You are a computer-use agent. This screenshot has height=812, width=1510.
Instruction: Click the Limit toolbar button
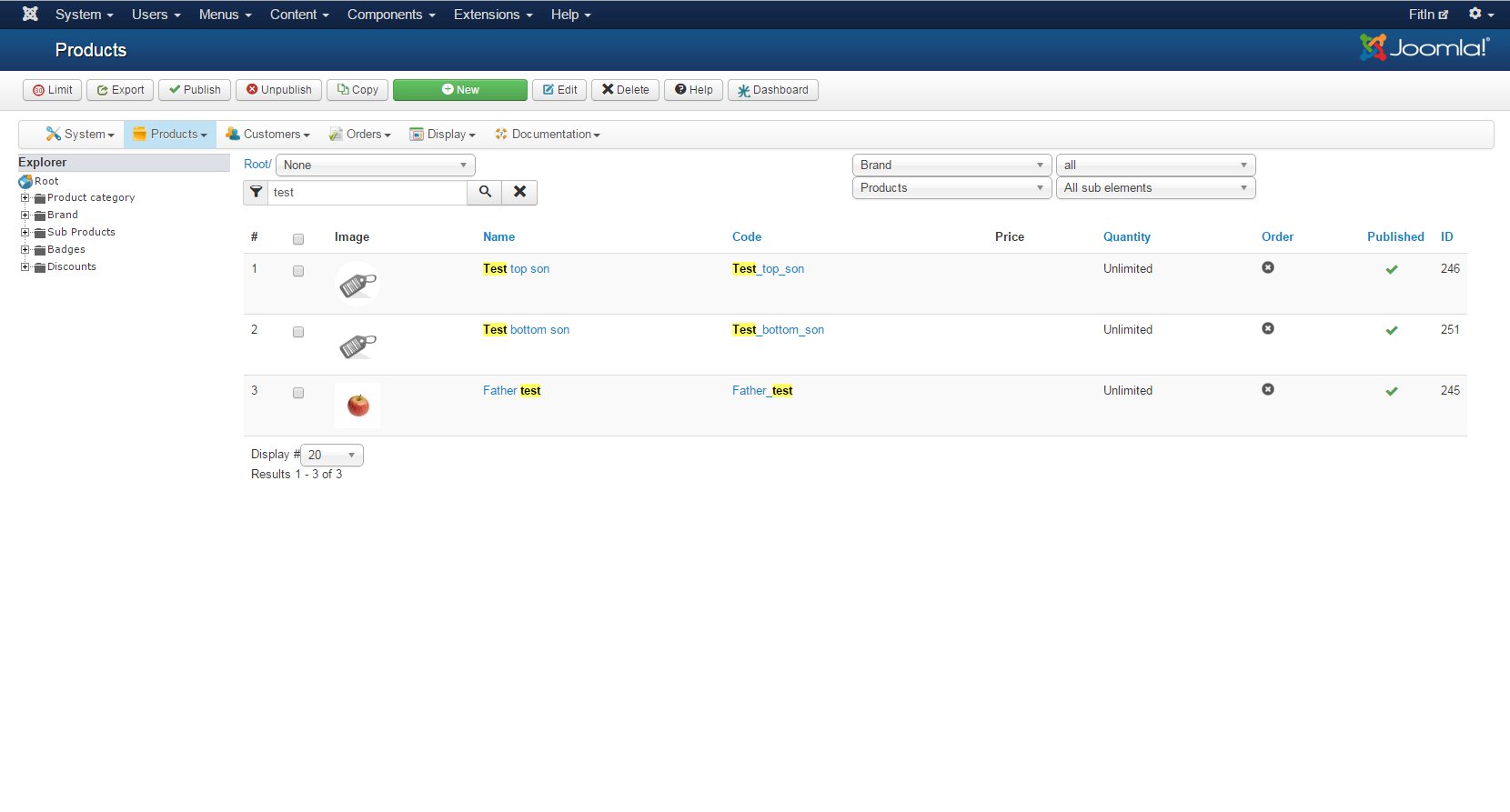53,89
